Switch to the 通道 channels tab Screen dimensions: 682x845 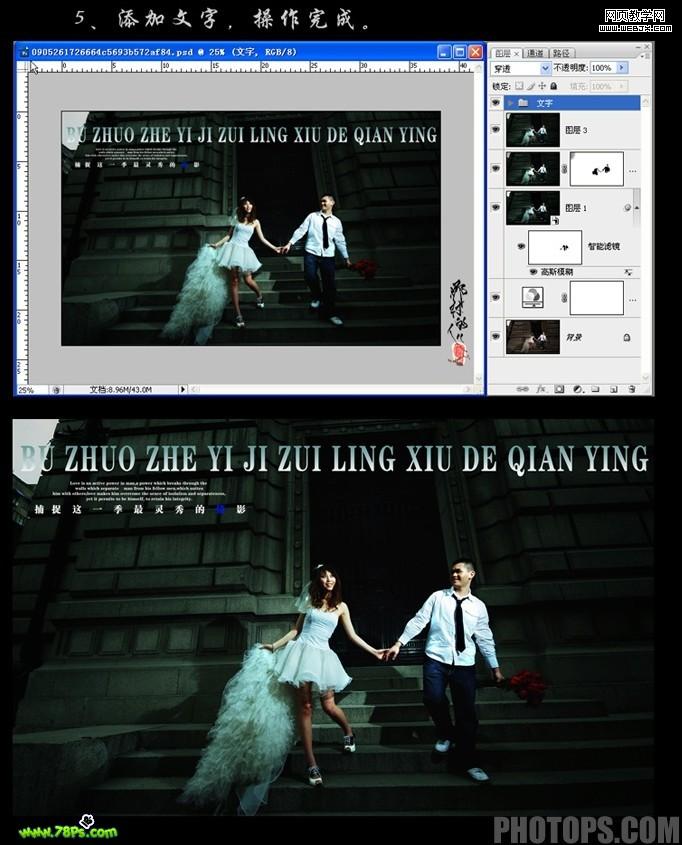click(535, 53)
